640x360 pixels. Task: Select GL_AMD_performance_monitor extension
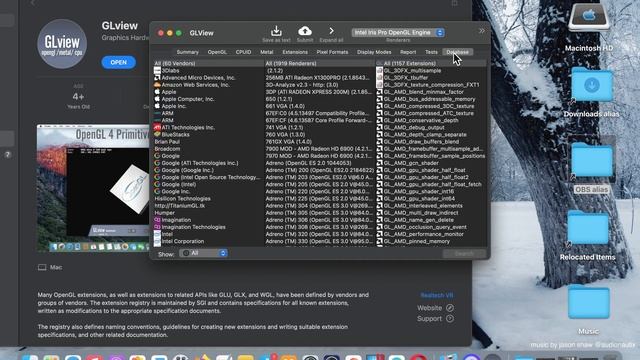click(431, 234)
